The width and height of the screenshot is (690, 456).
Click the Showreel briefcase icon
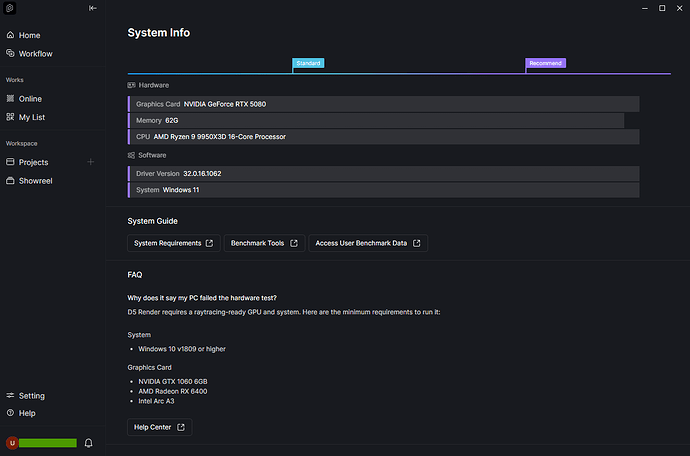click(x=10, y=180)
